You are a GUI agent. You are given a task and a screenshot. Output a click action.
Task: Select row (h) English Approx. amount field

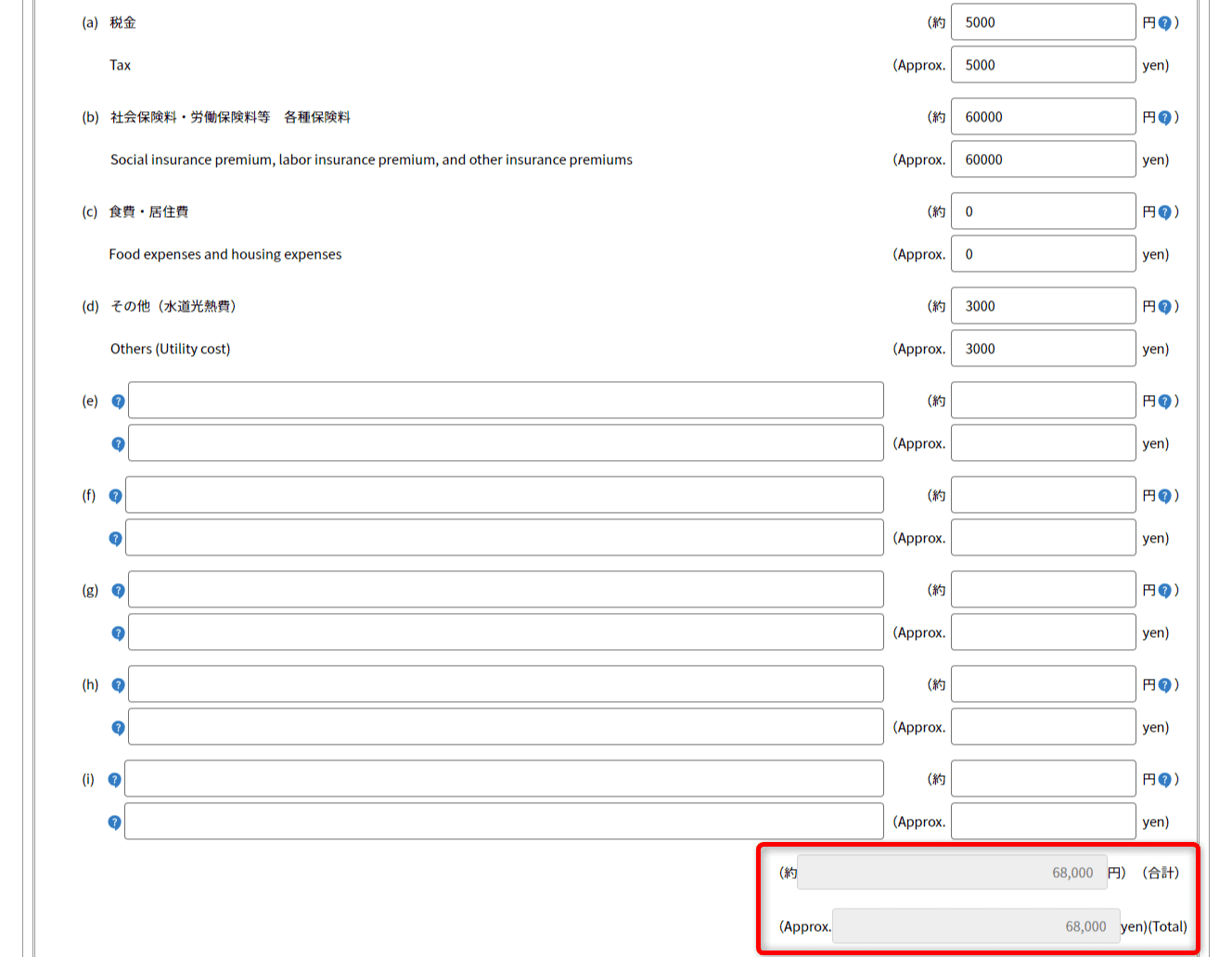pos(1043,727)
